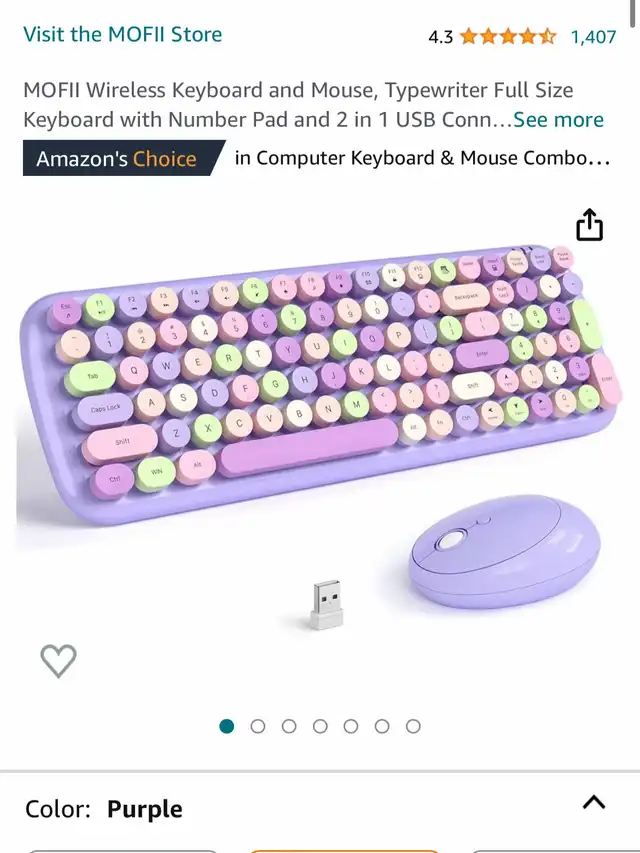Switch to the second image dot
The image size is (640, 853).
click(258, 726)
